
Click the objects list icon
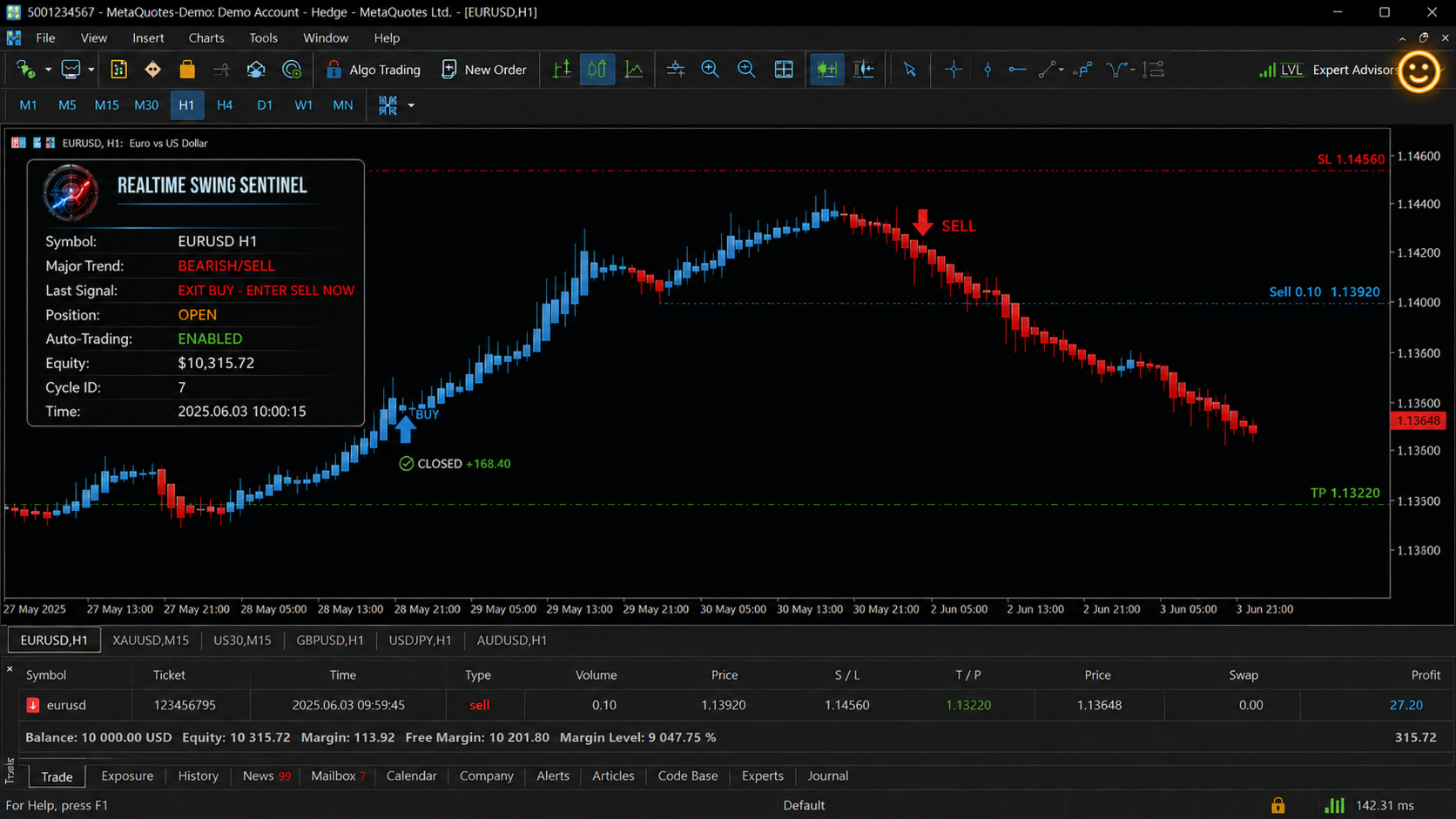[x=1154, y=70]
